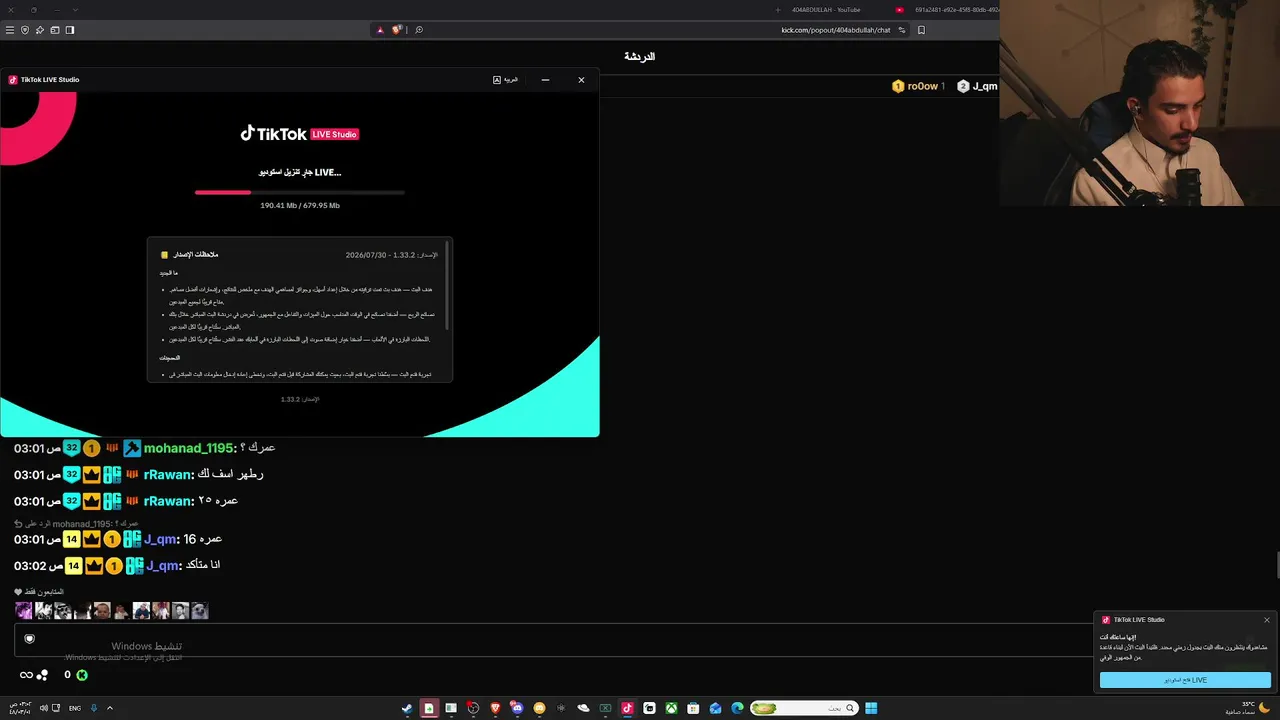Click the username mohanad_1195 in chat
1280x720 pixels.
coord(188,448)
